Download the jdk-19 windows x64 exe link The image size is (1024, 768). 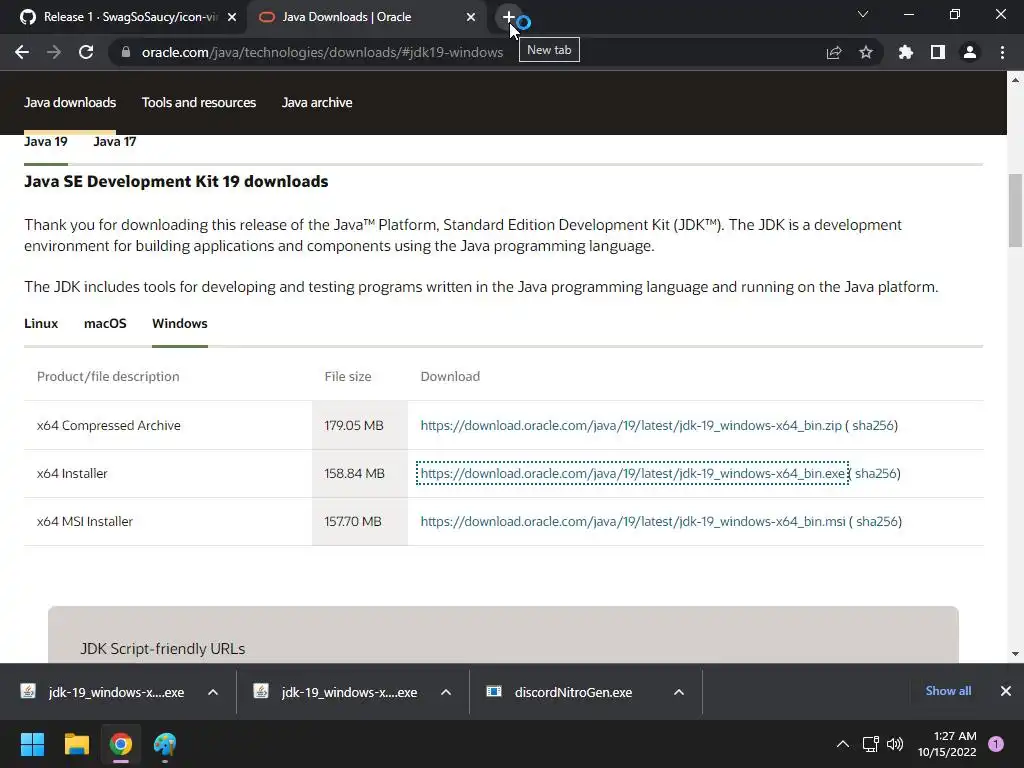pyautogui.click(x=633, y=473)
